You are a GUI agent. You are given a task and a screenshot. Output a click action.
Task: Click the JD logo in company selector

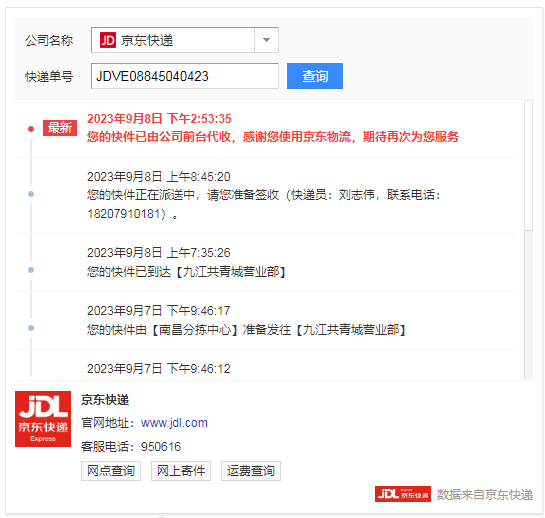[x=108, y=40]
